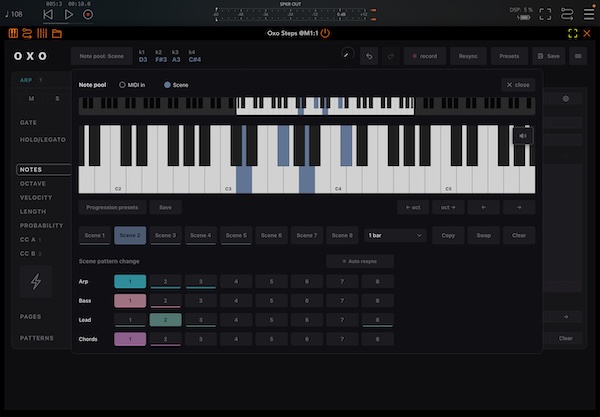Viewport: 600px width, 417px height.
Task: Click the Clear scene button
Action: 519,235
